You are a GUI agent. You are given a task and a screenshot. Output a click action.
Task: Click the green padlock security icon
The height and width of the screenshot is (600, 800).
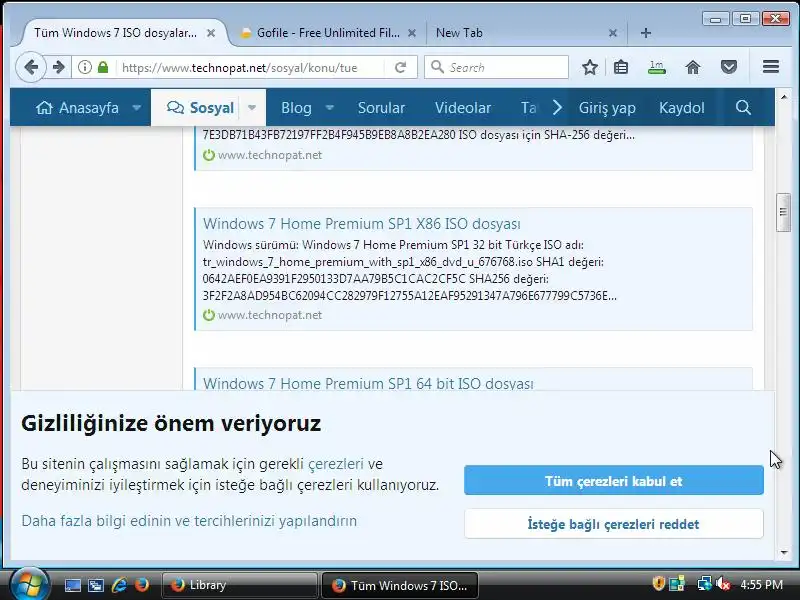tap(103, 67)
